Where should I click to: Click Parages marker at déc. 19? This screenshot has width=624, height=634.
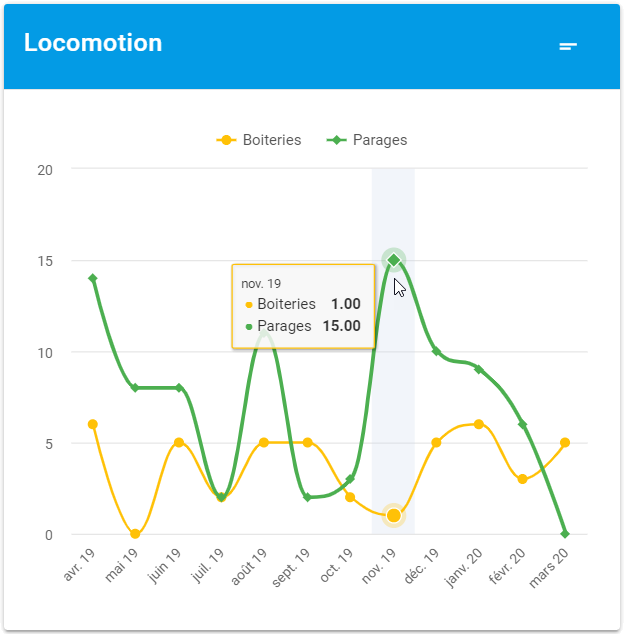click(436, 351)
